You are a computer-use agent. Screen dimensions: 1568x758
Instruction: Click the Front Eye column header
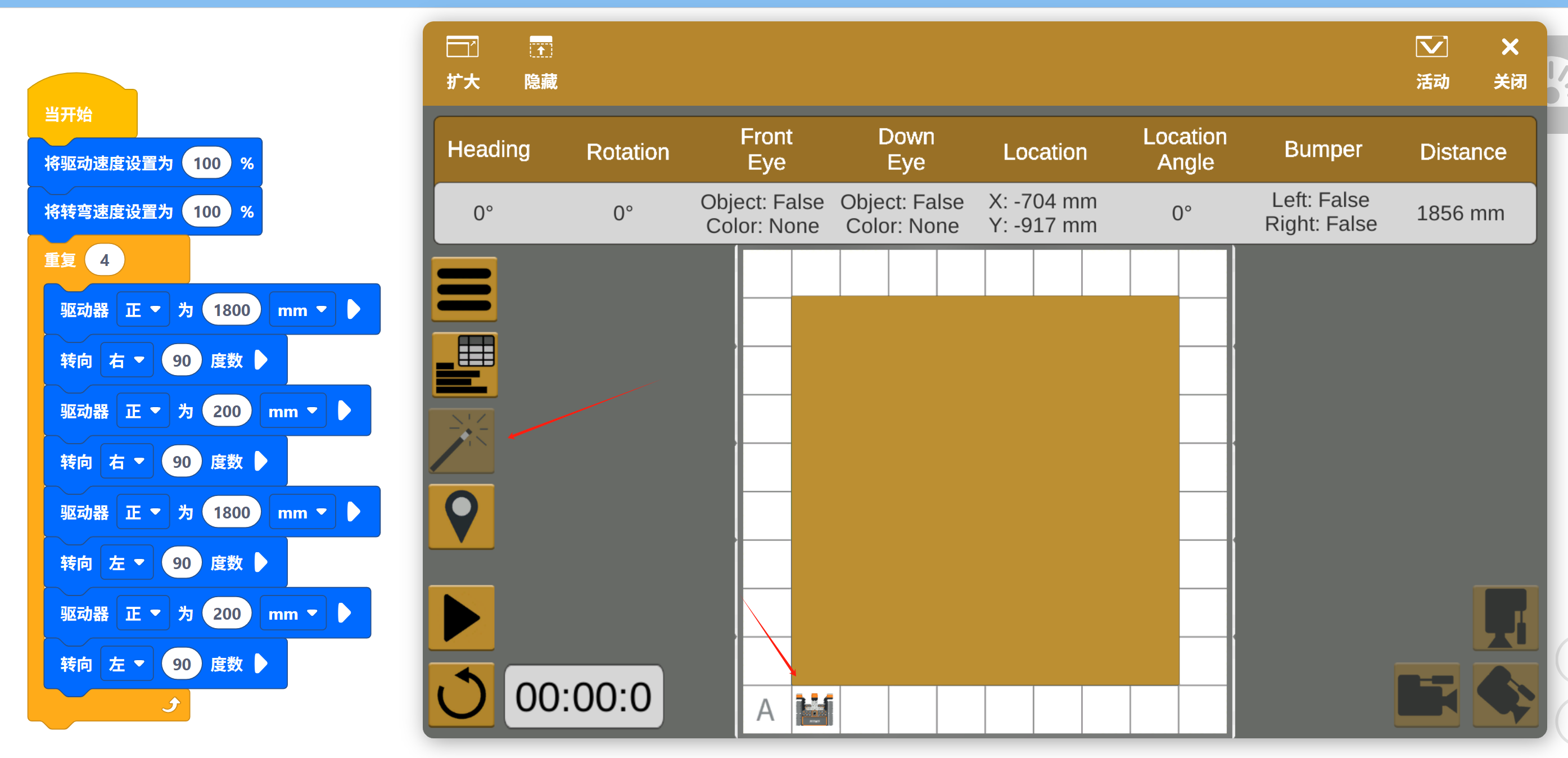coord(766,149)
